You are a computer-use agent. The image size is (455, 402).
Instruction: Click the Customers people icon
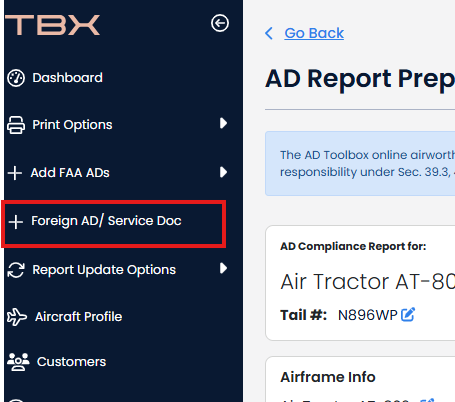click(18, 362)
